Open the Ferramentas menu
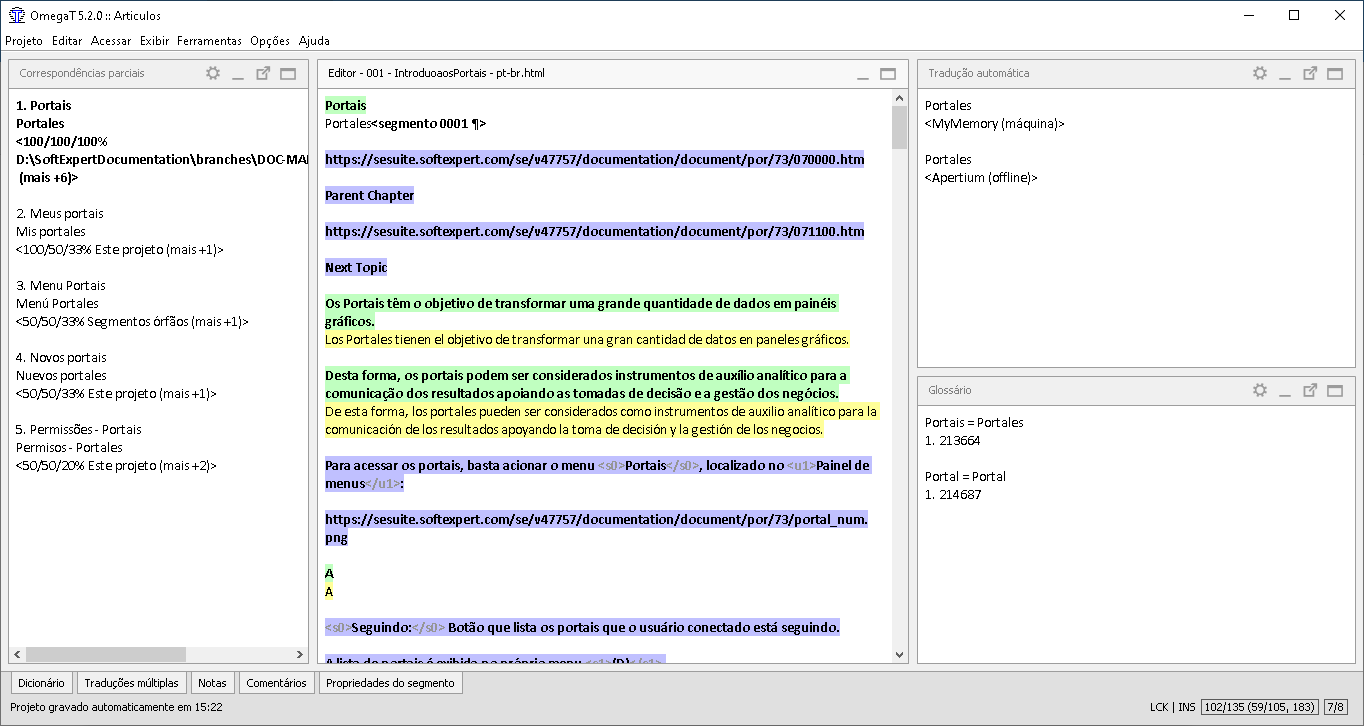Image resolution: width=1364 pixels, height=726 pixels. (x=209, y=41)
